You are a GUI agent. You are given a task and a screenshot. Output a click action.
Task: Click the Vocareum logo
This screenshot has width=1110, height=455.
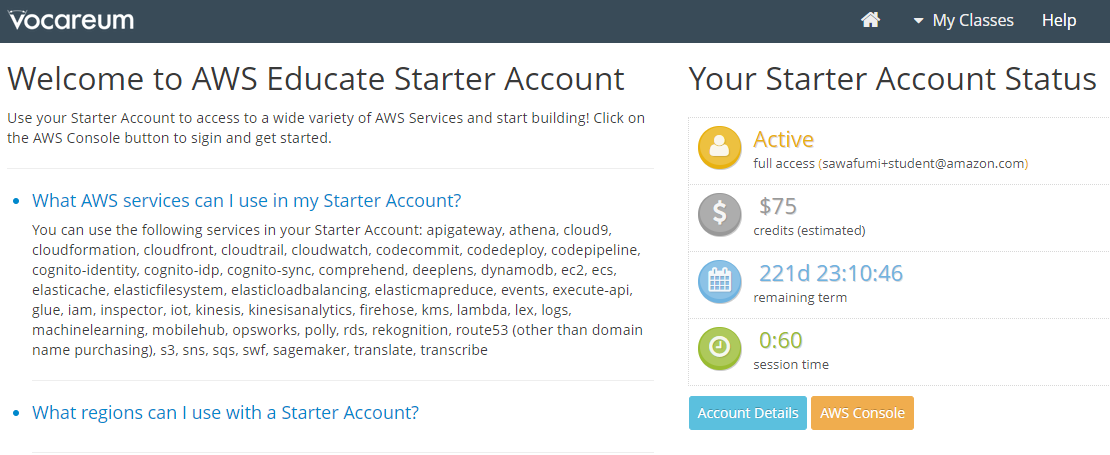(71, 21)
